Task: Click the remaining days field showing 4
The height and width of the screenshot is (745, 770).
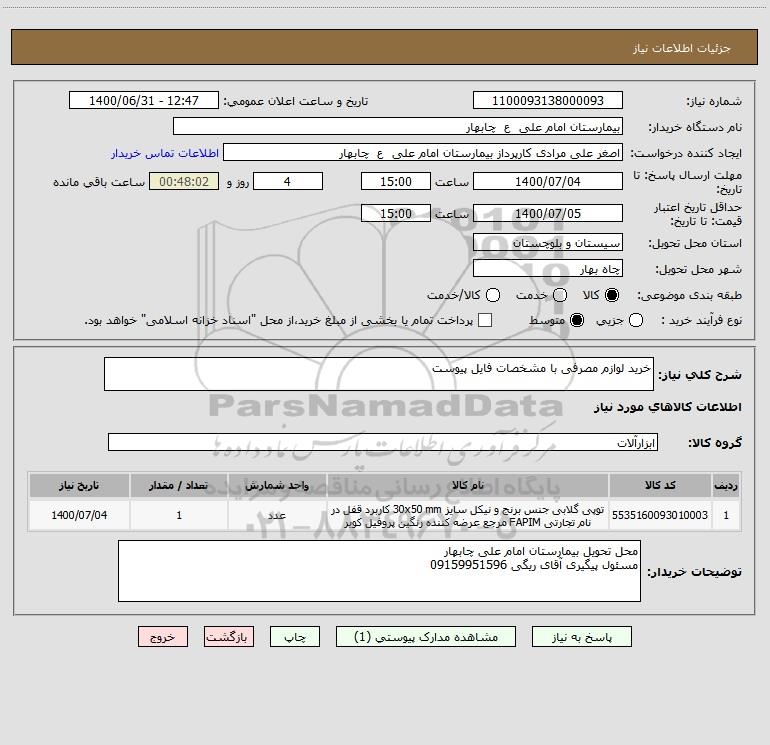Action: [288, 181]
